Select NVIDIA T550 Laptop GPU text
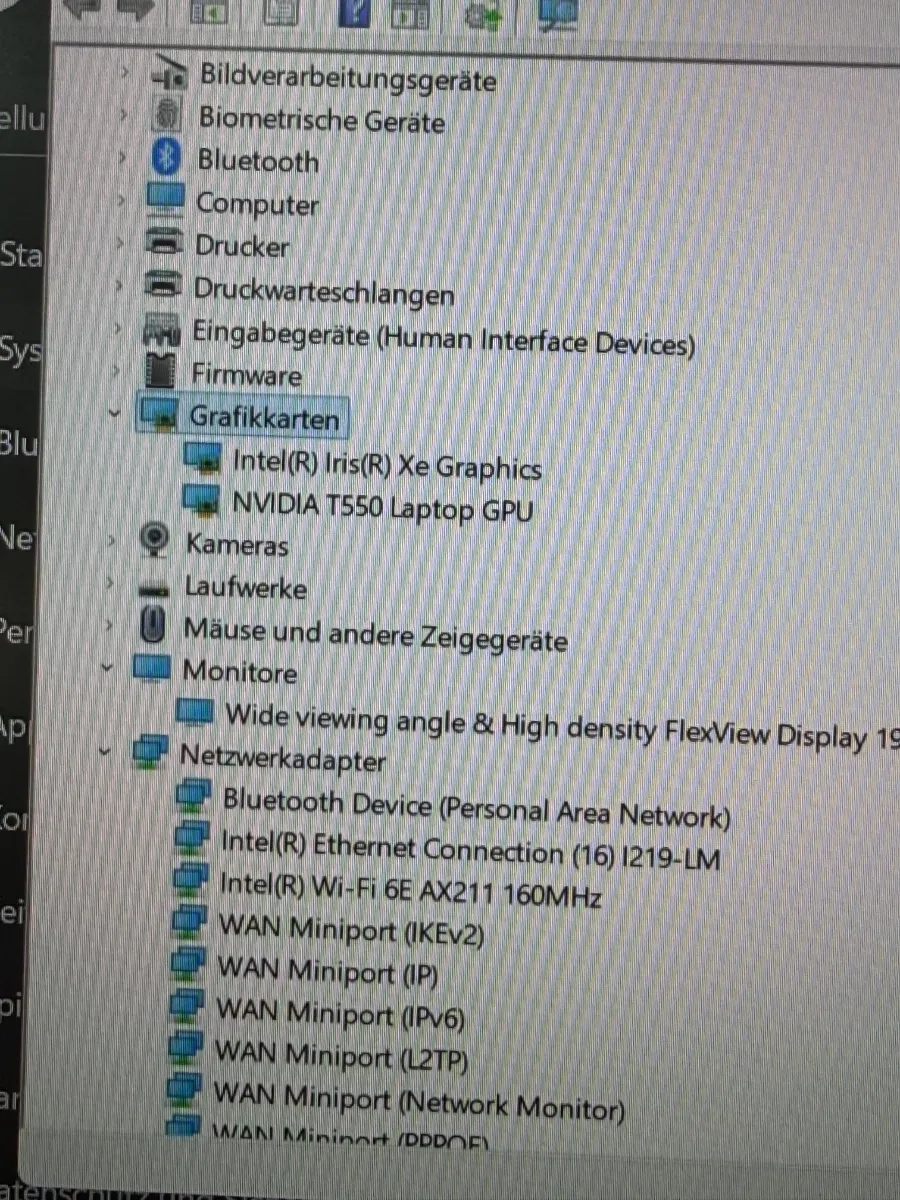The width and height of the screenshot is (900, 1200). tap(382, 507)
